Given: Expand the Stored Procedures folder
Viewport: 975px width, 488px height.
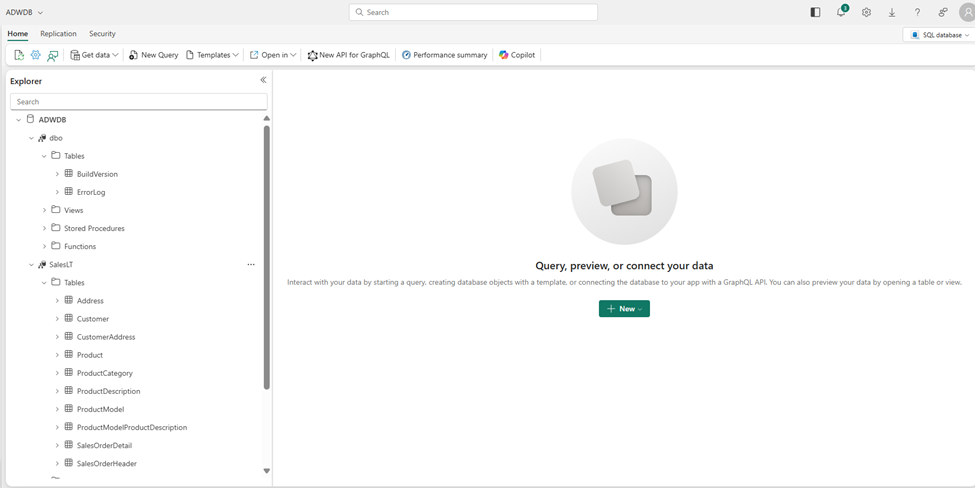Looking at the screenshot, I should (44, 228).
